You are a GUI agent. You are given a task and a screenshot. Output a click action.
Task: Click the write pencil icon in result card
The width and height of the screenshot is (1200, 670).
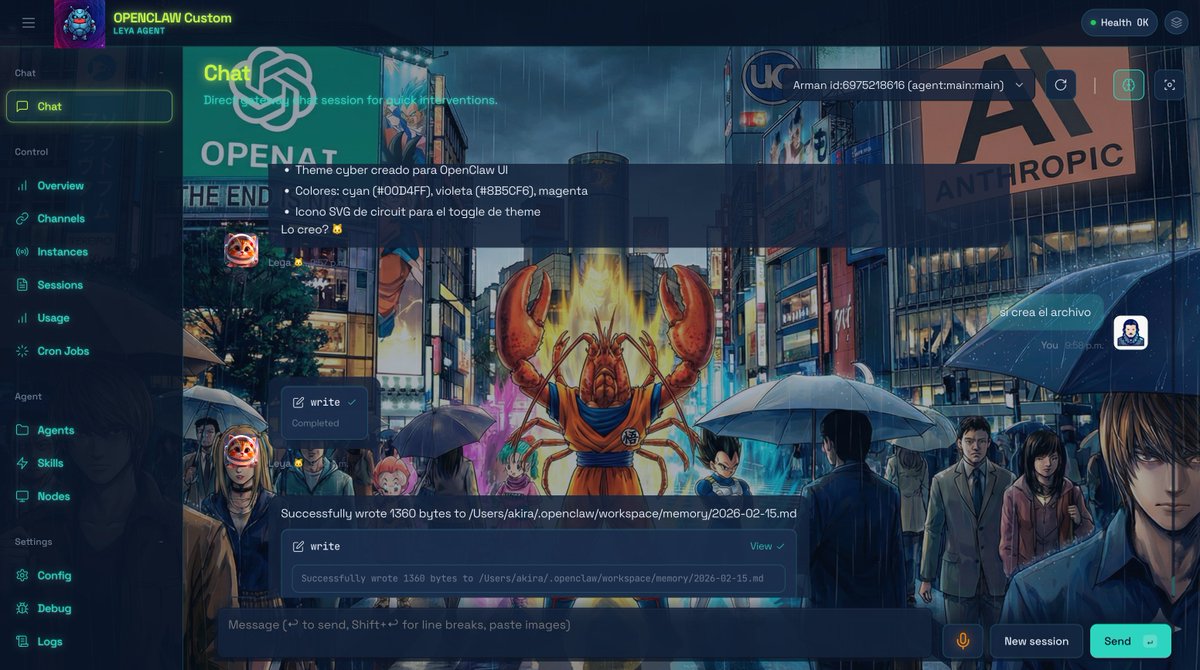coord(298,547)
